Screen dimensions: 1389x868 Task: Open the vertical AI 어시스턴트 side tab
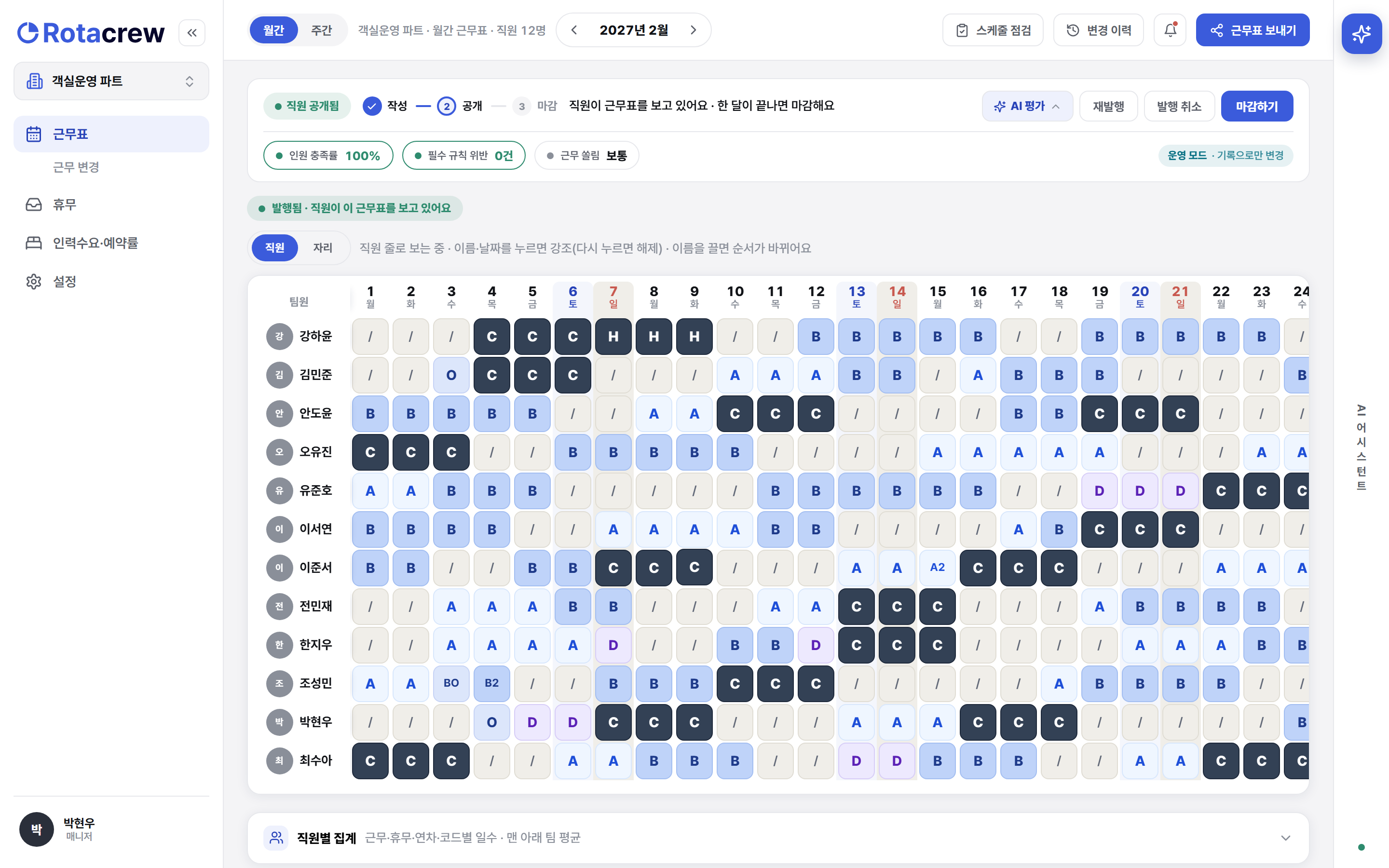tap(1361, 448)
